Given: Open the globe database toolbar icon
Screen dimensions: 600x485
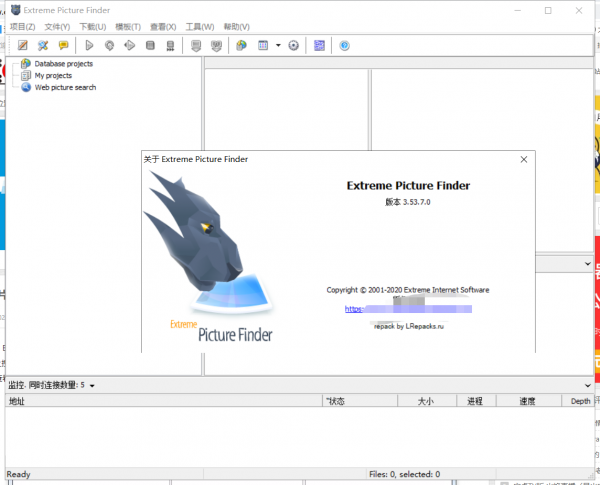Looking at the screenshot, I should pos(241,46).
